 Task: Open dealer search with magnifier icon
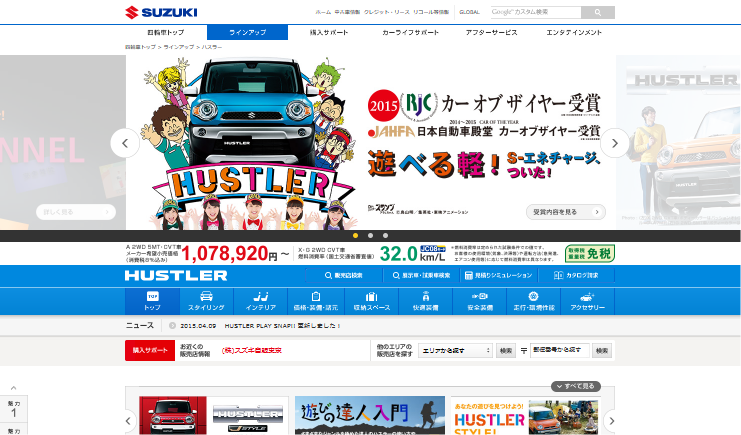pyautogui.click(x=344, y=275)
